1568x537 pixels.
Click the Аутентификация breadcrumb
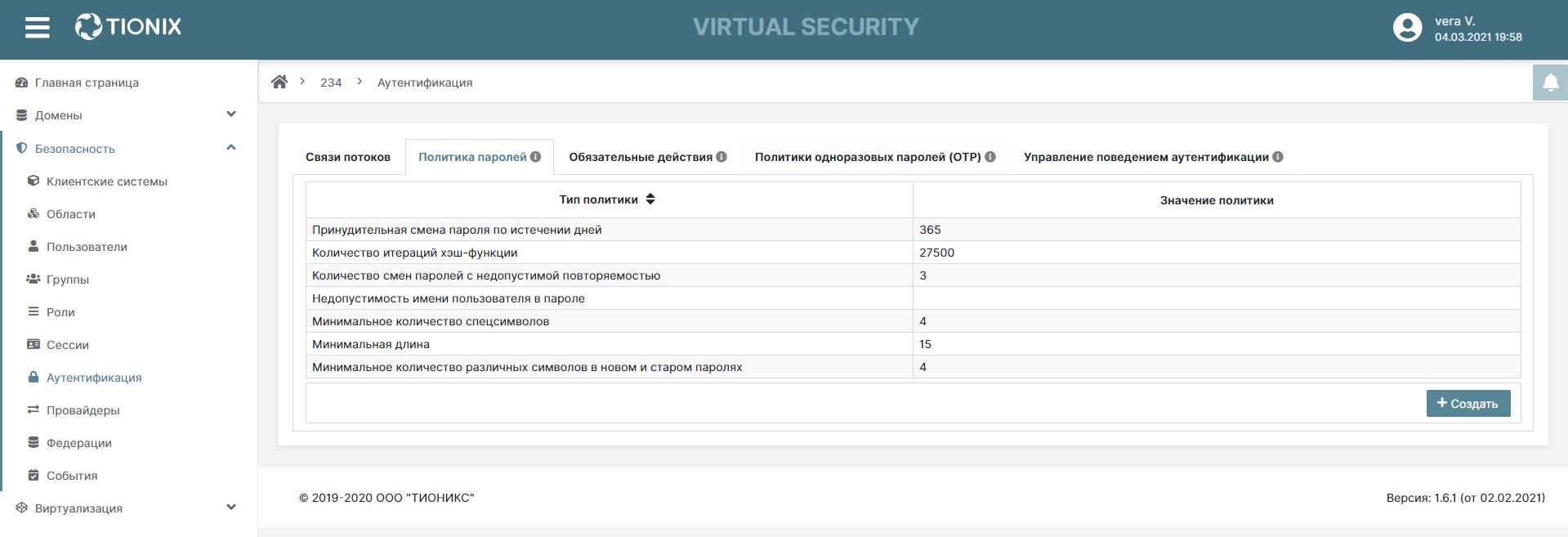(x=425, y=83)
